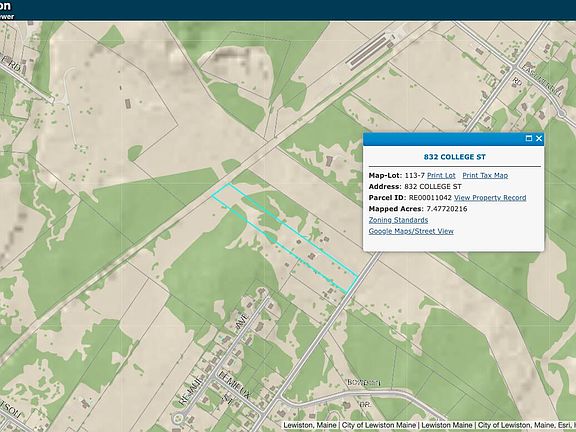This screenshot has width=576, height=432.
Task: Maximize the parcel info popup
Action: (529, 138)
